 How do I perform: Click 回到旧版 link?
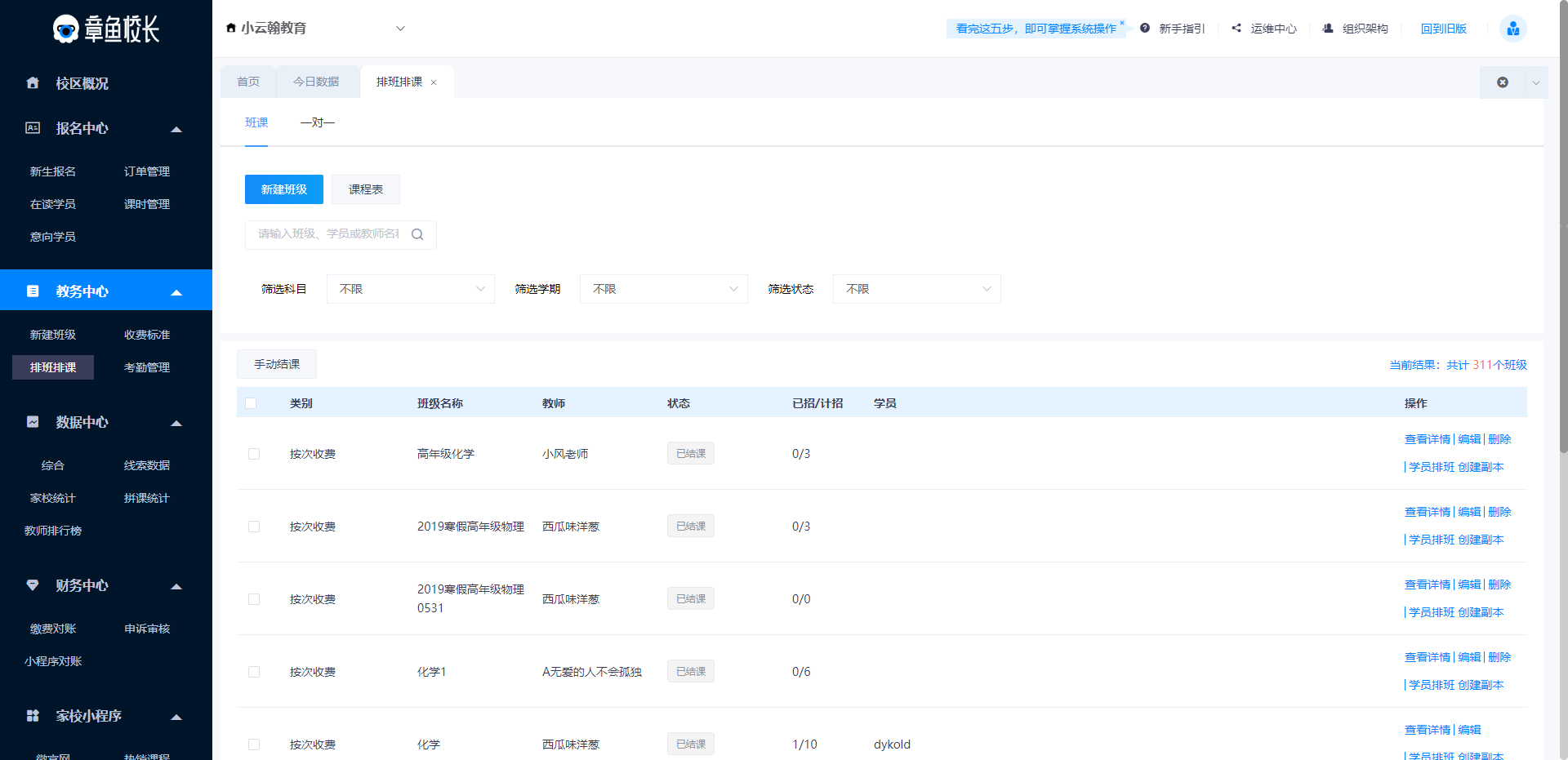(x=1444, y=29)
